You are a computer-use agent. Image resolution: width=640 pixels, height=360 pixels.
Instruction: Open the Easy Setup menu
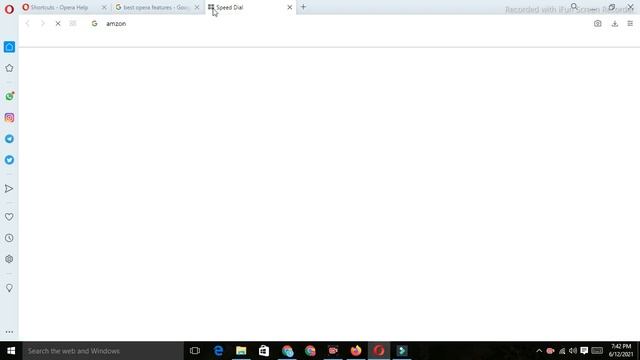(x=630, y=24)
